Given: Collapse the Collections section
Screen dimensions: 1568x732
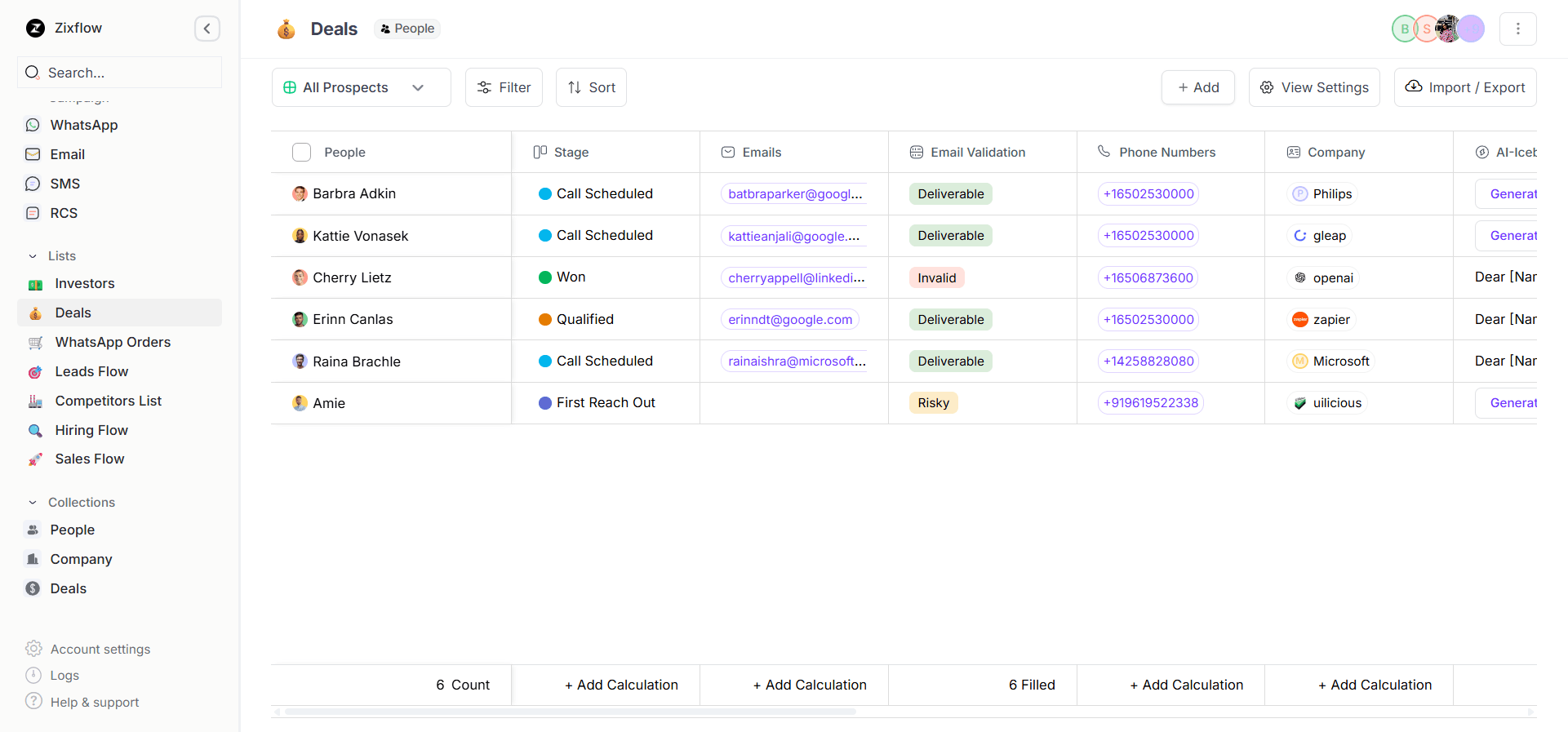Looking at the screenshot, I should (x=33, y=503).
